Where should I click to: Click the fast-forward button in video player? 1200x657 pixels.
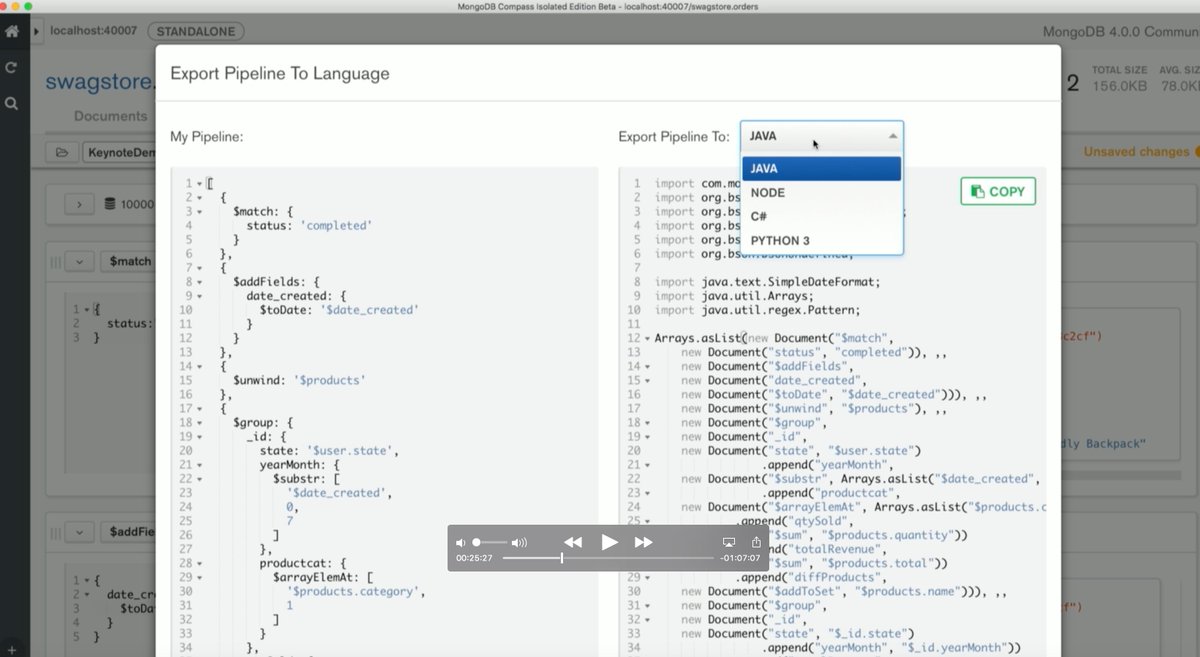tap(644, 542)
